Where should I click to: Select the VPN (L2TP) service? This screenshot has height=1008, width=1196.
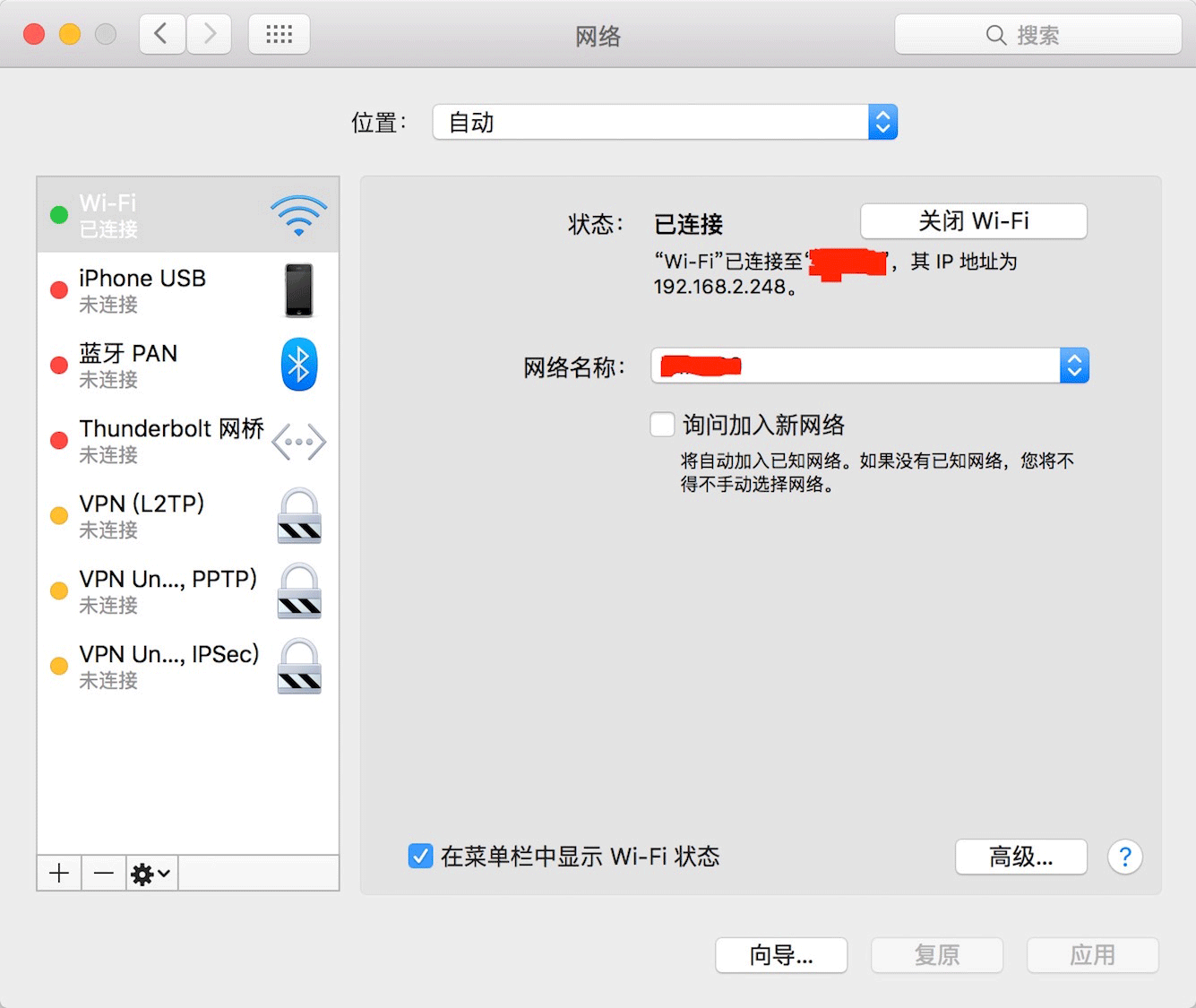pyautogui.click(x=188, y=516)
